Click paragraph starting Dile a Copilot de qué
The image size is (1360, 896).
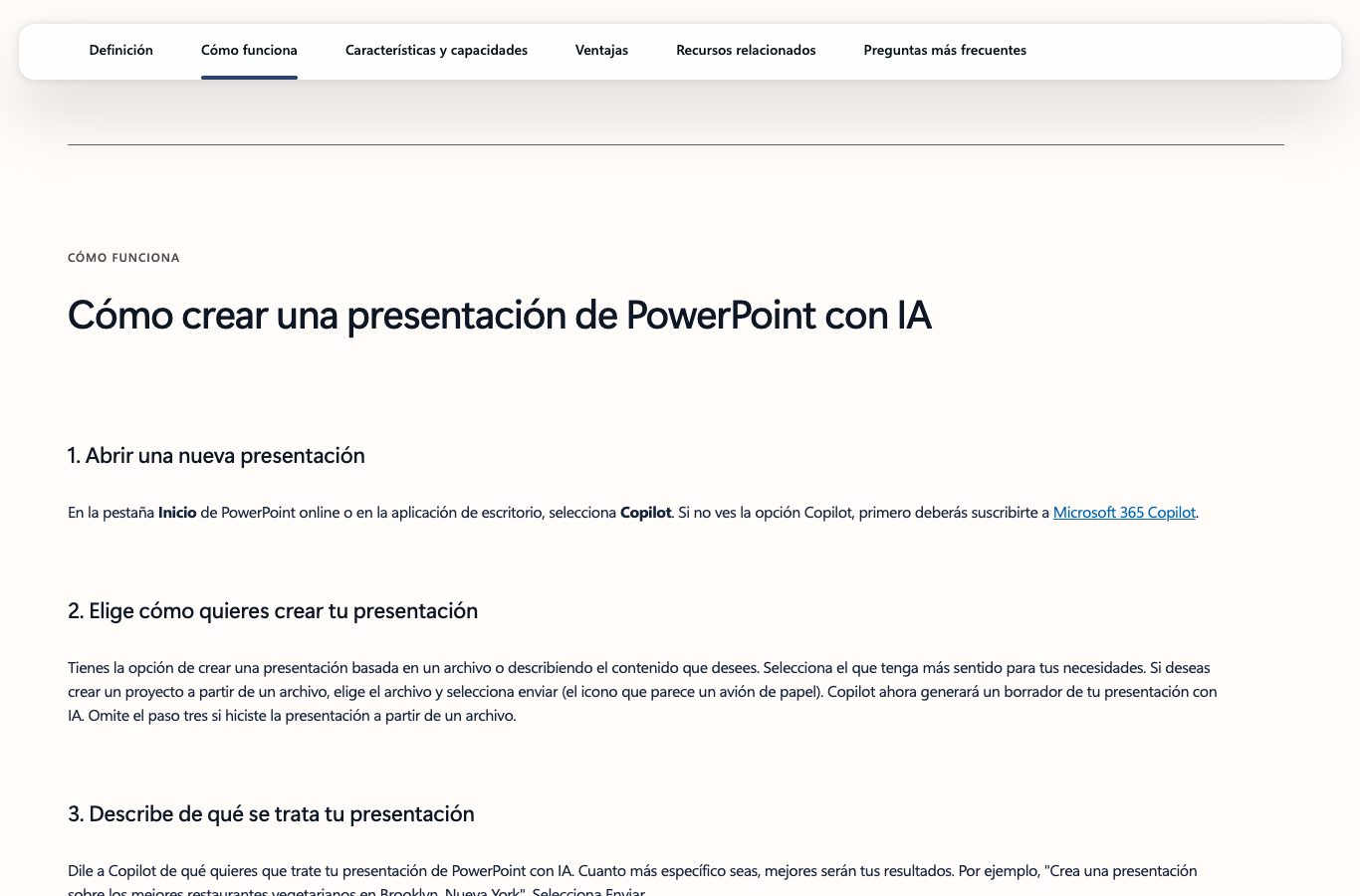tap(632, 880)
